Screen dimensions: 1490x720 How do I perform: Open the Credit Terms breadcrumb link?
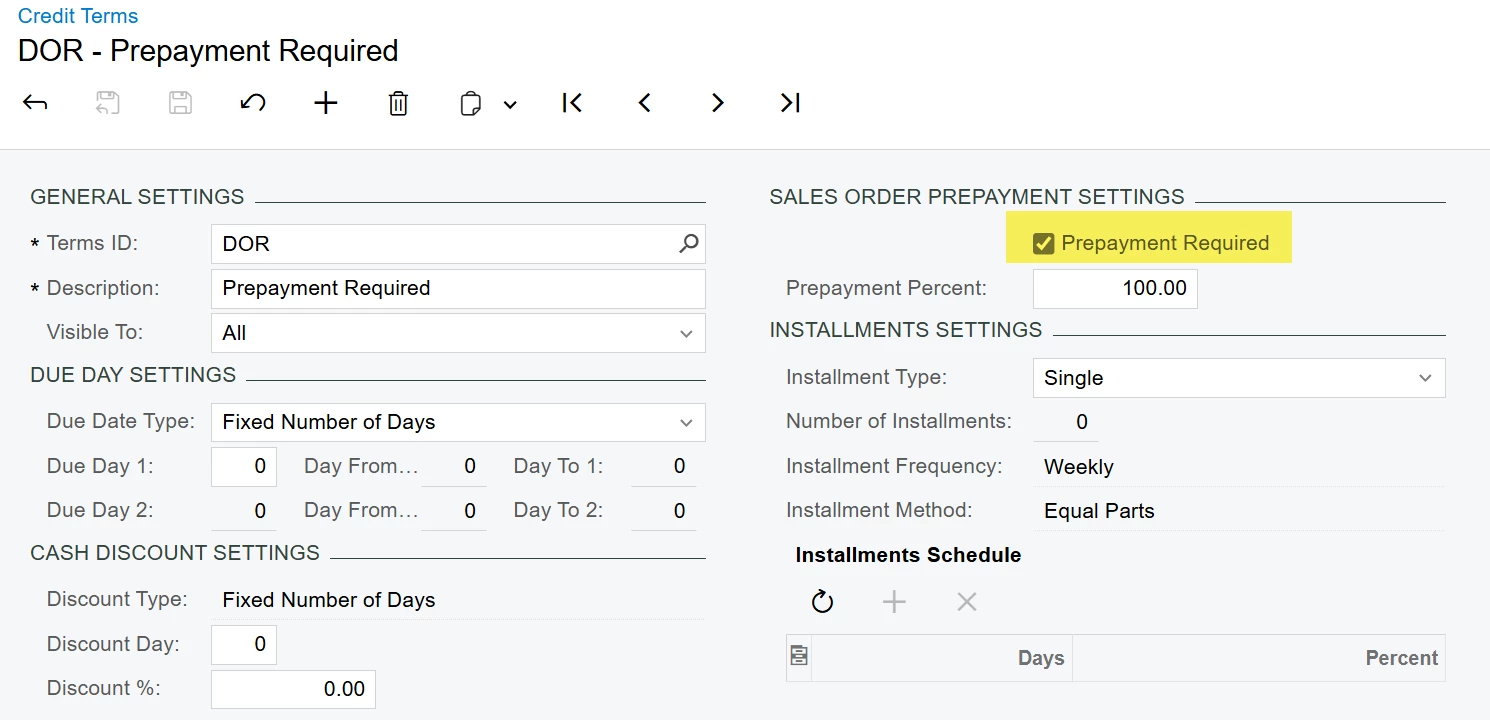(78, 16)
